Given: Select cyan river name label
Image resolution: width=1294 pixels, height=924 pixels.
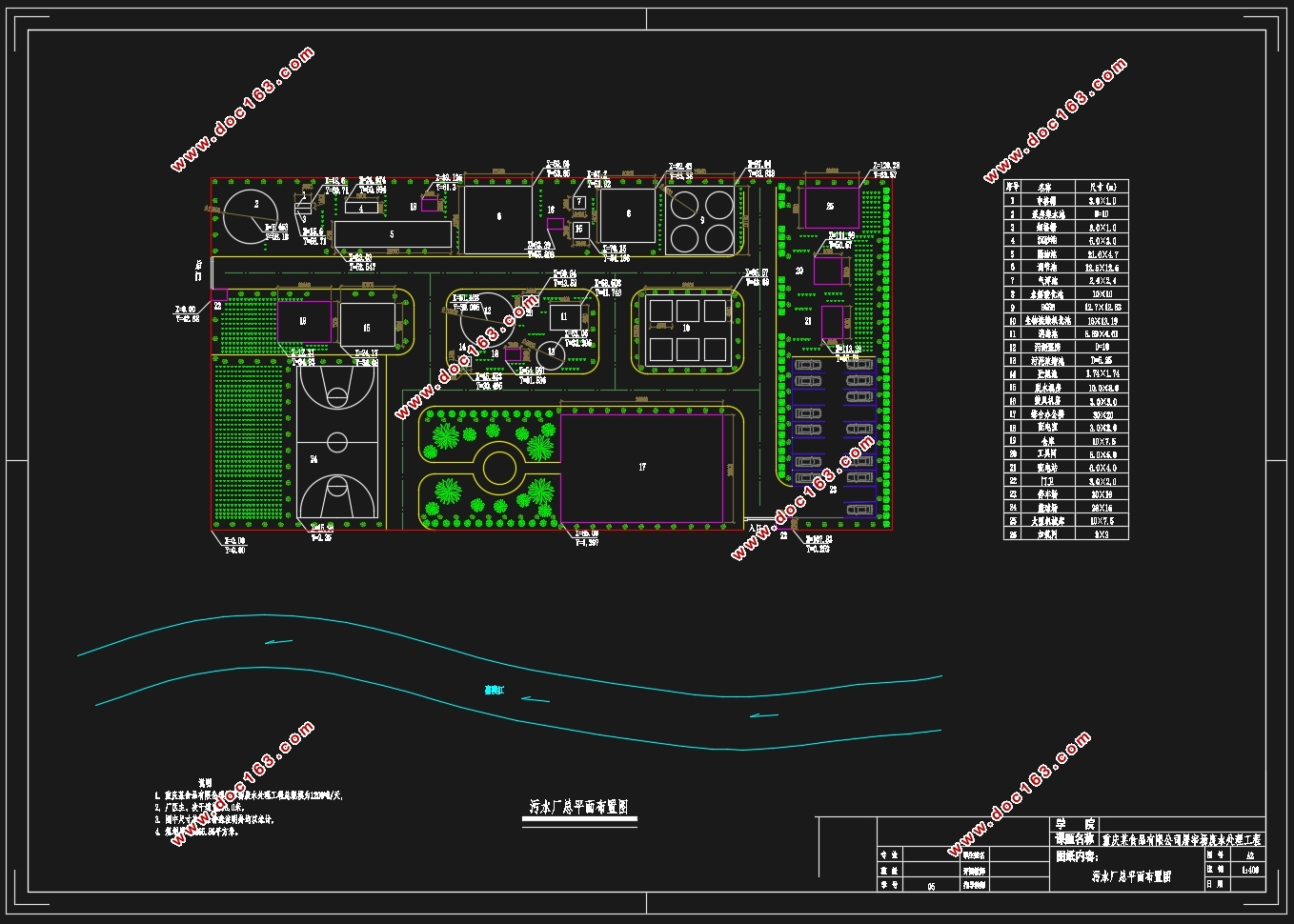Looking at the screenshot, I should pyautogui.click(x=494, y=690).
